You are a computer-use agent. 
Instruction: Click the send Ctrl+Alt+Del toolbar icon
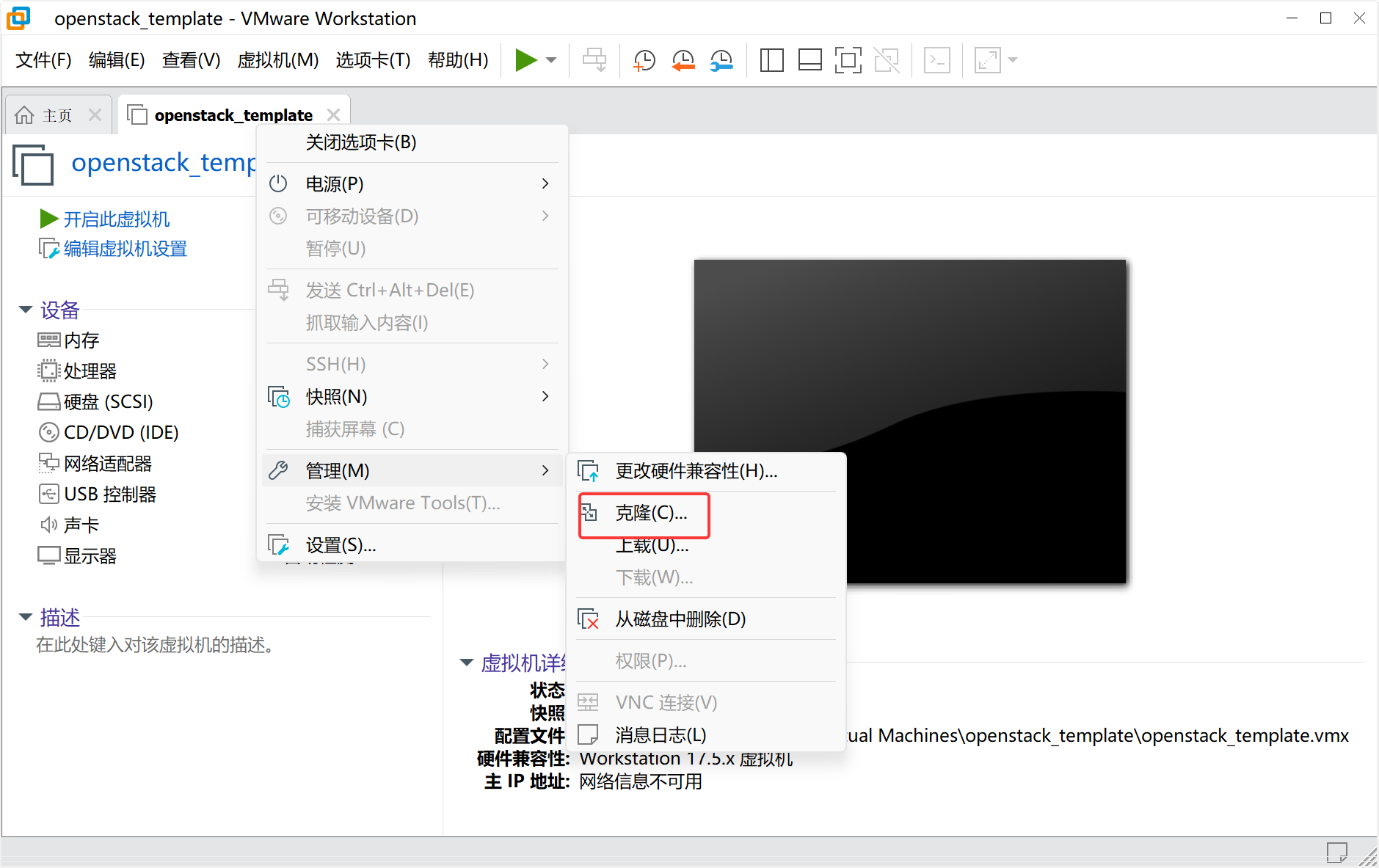pos(594,60)
